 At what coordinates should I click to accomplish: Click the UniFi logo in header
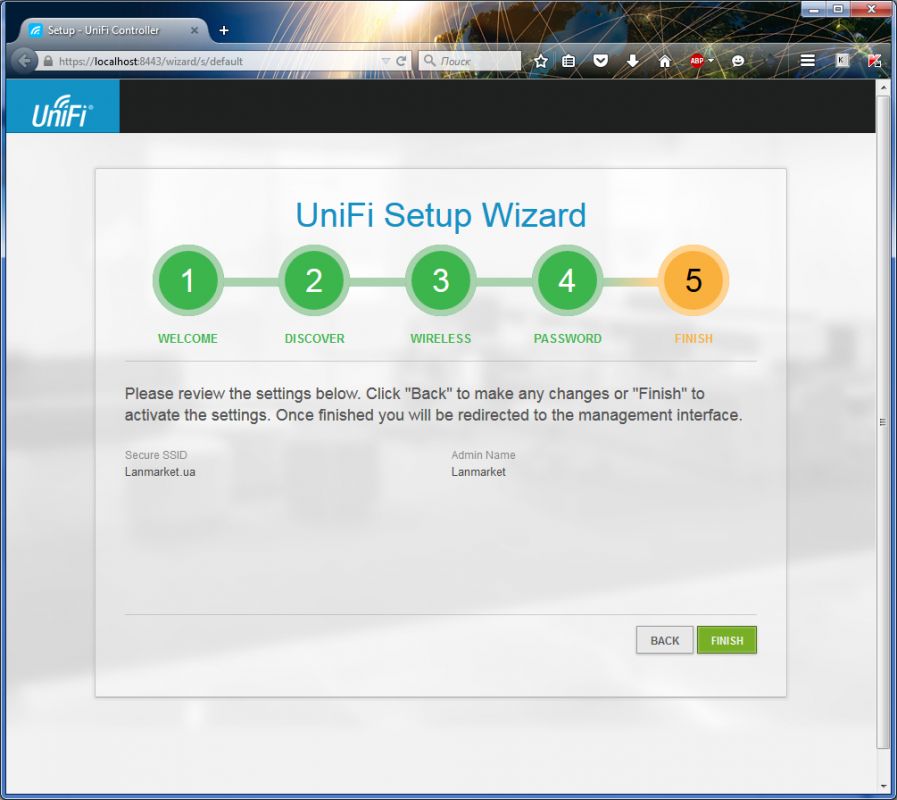pyautogui.click(x=62, y=107)
